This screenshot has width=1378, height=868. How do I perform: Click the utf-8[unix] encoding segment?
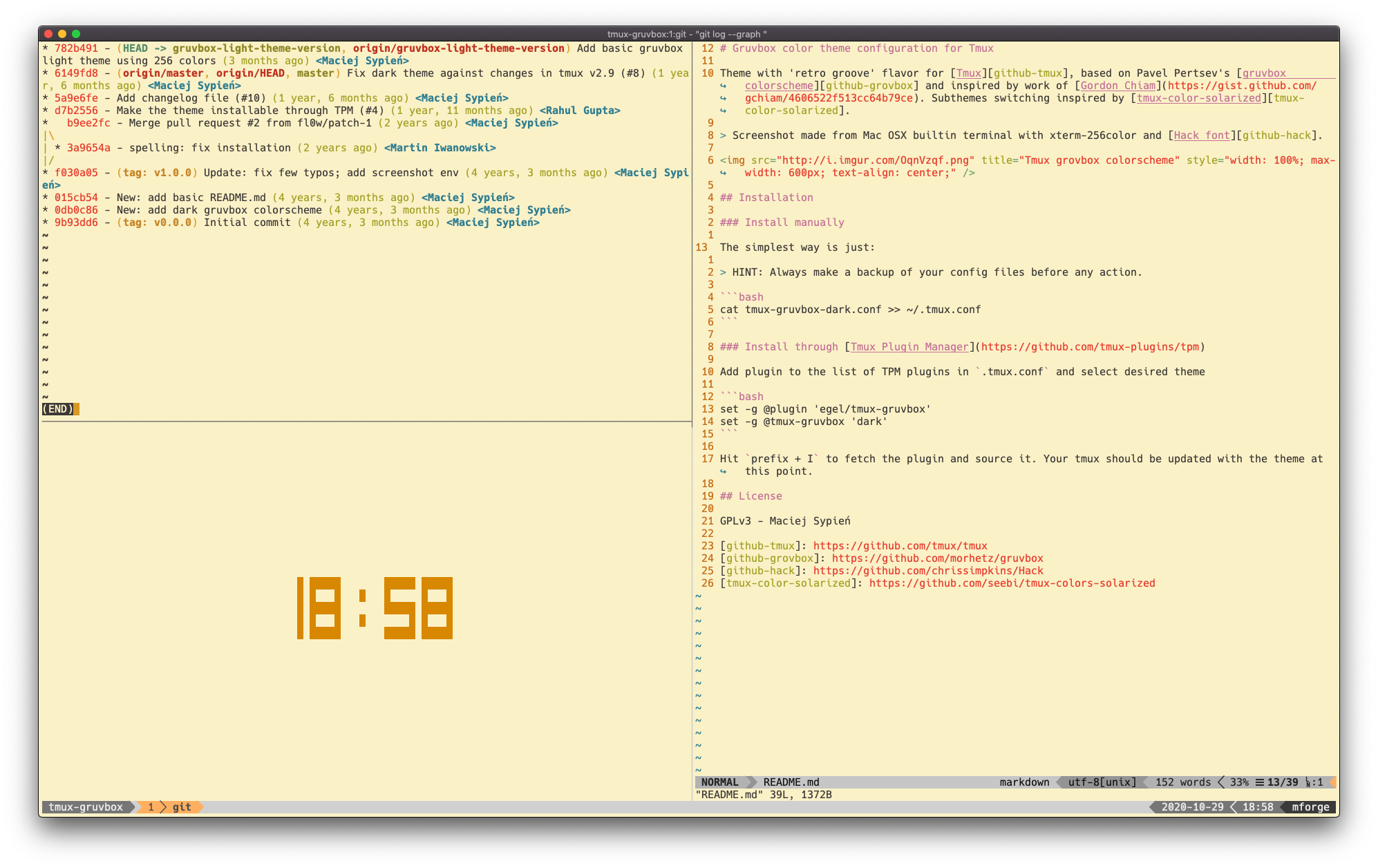(x=1102, y=782)
